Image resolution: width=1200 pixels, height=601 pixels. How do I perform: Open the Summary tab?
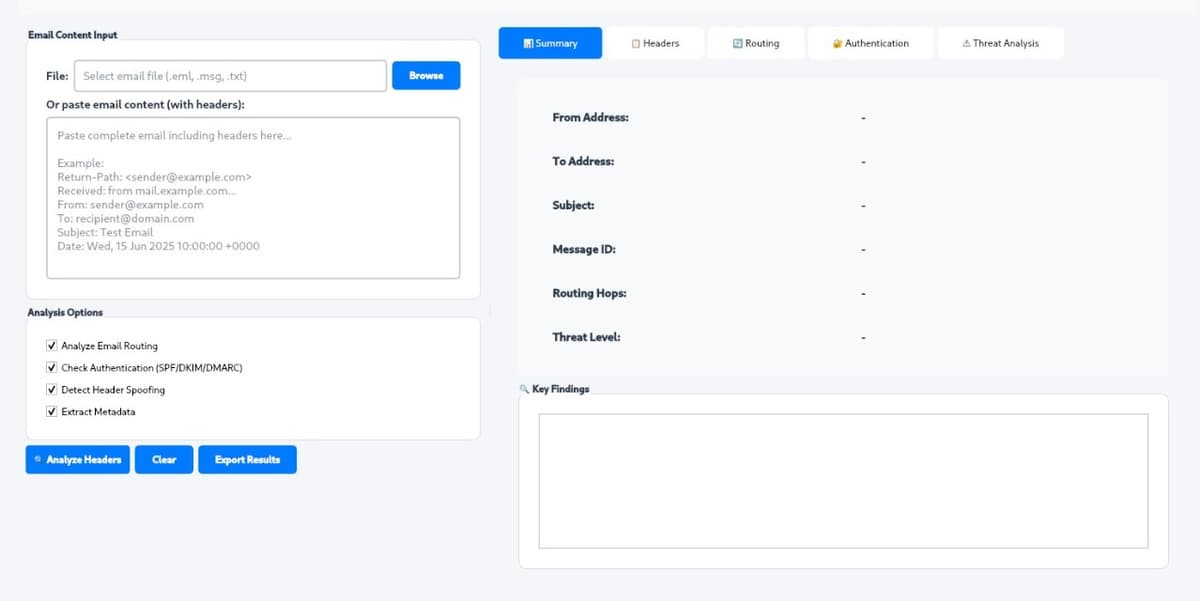pos(550,44)
